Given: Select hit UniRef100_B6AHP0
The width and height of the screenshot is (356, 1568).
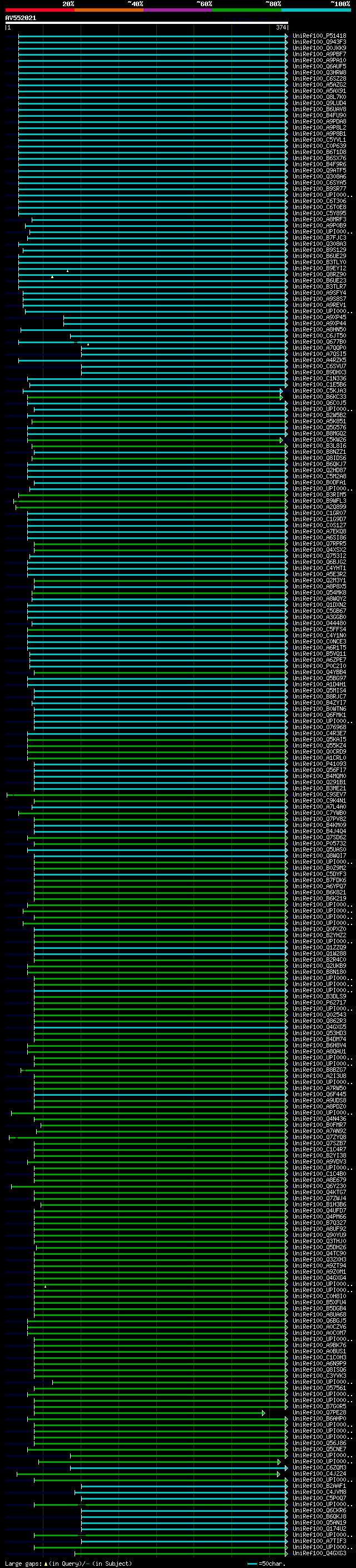Looking at the screenshot, I should click(x=319, y=1419).
